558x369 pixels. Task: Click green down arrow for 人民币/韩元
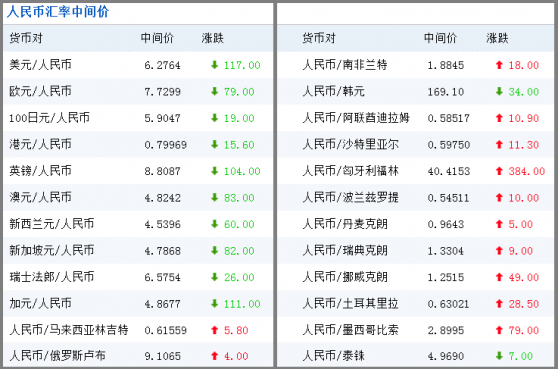click(x=499, y=91)
